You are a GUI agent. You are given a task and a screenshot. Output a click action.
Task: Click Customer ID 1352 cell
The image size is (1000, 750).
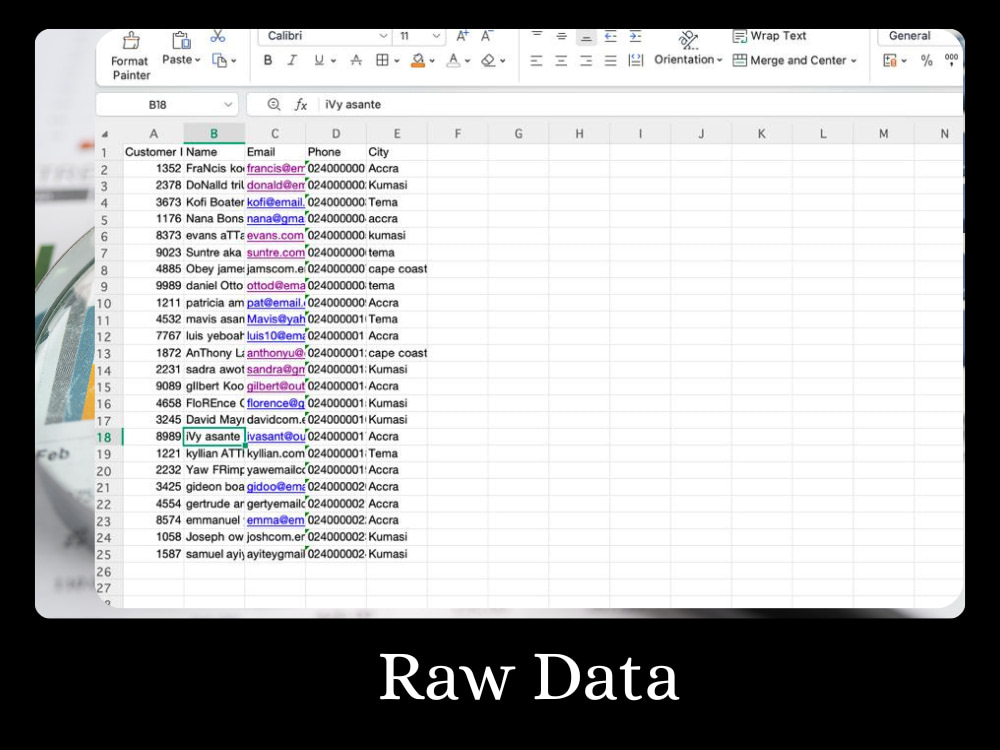[153, 168]
